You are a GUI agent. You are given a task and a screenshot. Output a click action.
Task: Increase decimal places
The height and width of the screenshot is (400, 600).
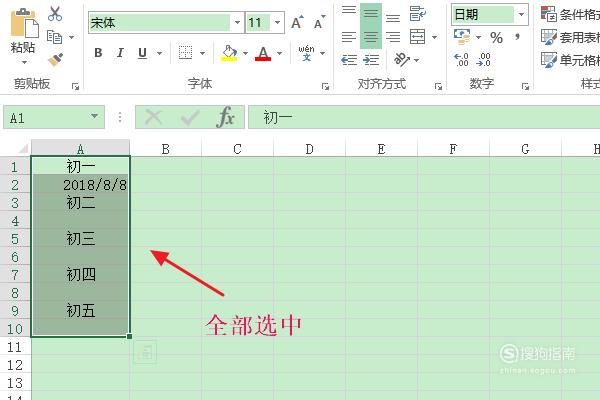(x=461, y=60)
